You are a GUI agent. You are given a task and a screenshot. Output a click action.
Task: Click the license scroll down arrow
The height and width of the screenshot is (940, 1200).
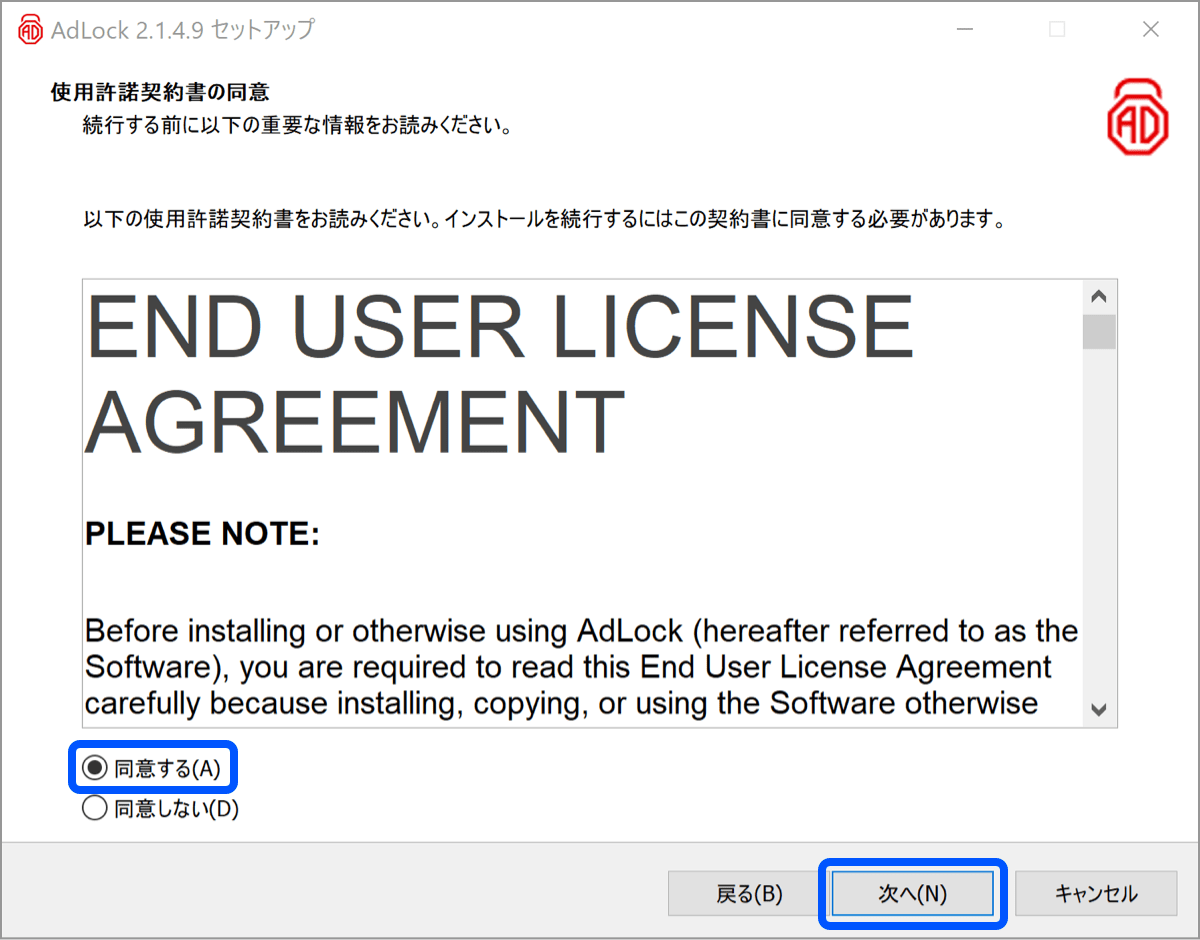(x=1099, y=709)
